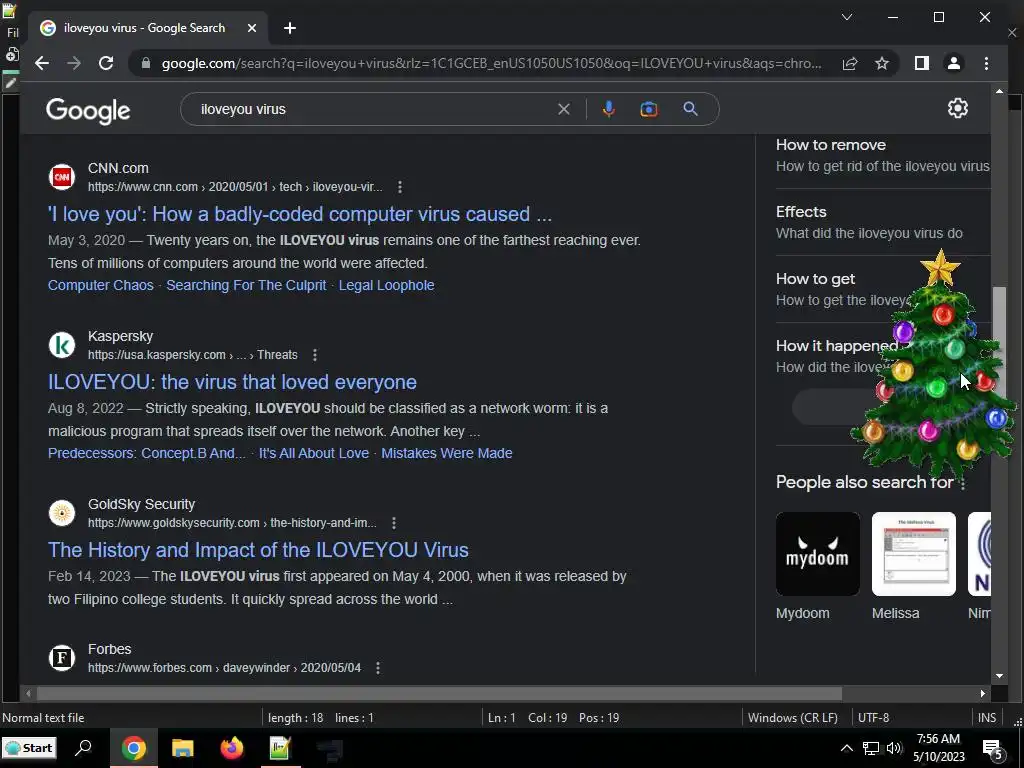
Task: Select the Effects related search
Action: 883,222
